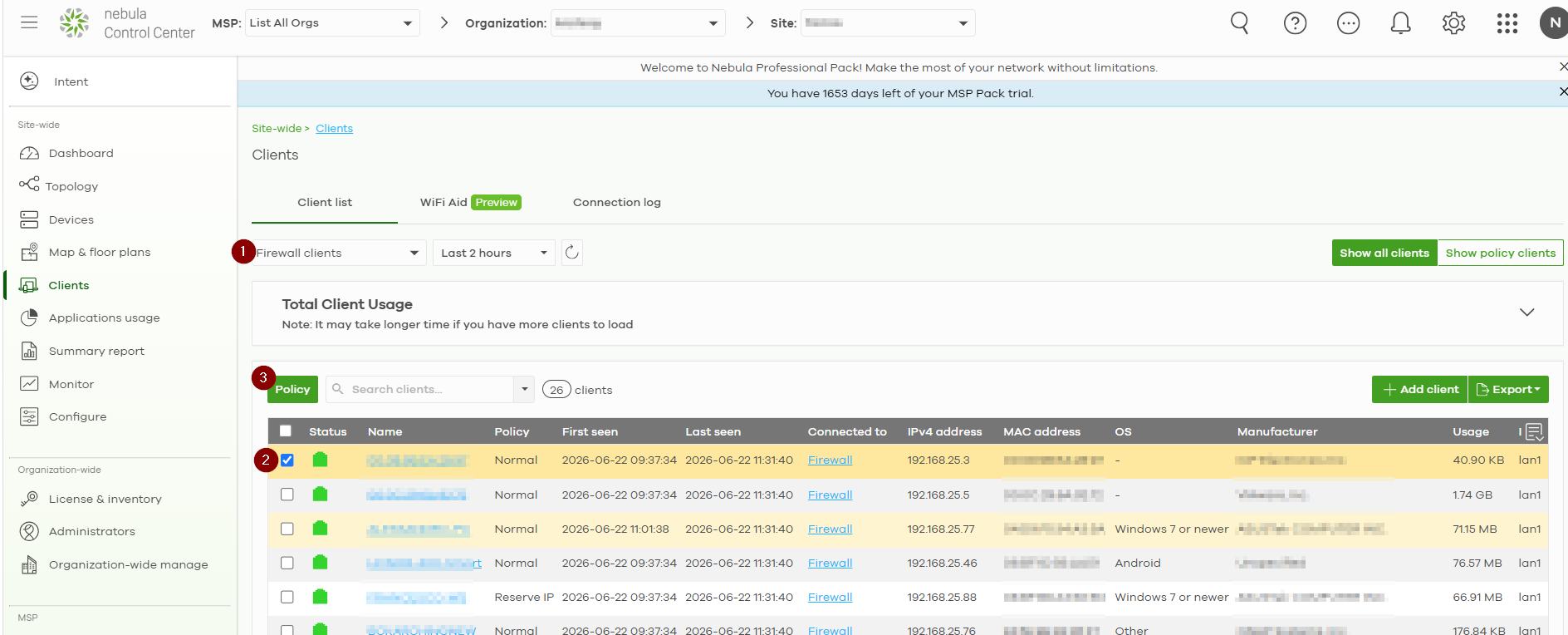Check the checkbox for client 192.168.25.77

[x=287, y=529]
